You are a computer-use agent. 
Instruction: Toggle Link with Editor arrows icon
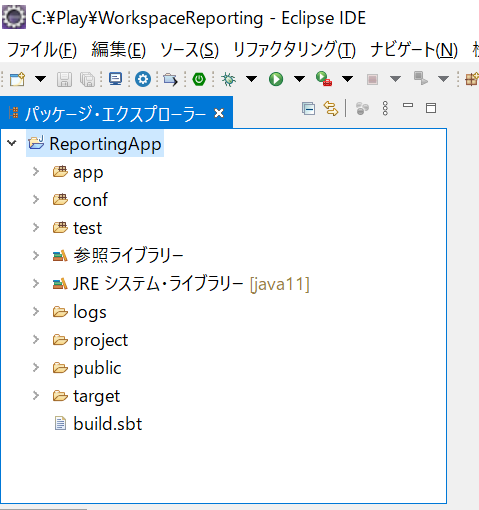coord(331,109)
